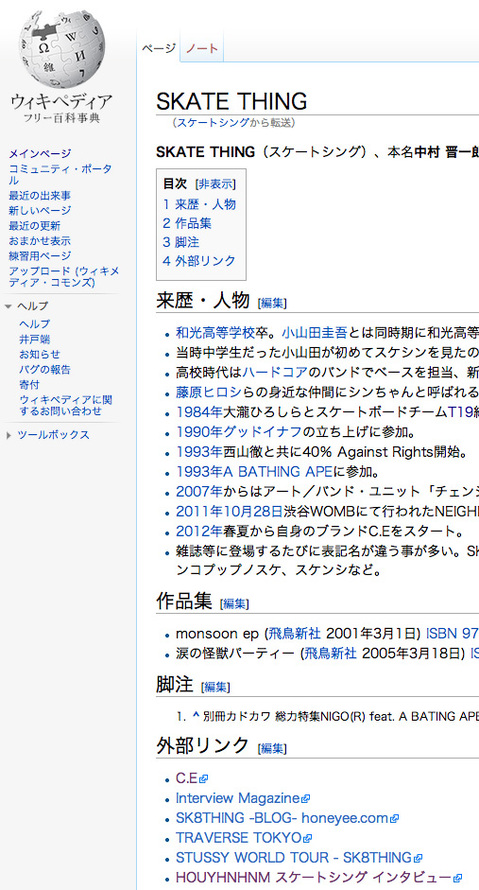Click external link icon after TRAVERSE TOKYO
The height and width of the screenshot is (890, 479).
pos(308,838)
